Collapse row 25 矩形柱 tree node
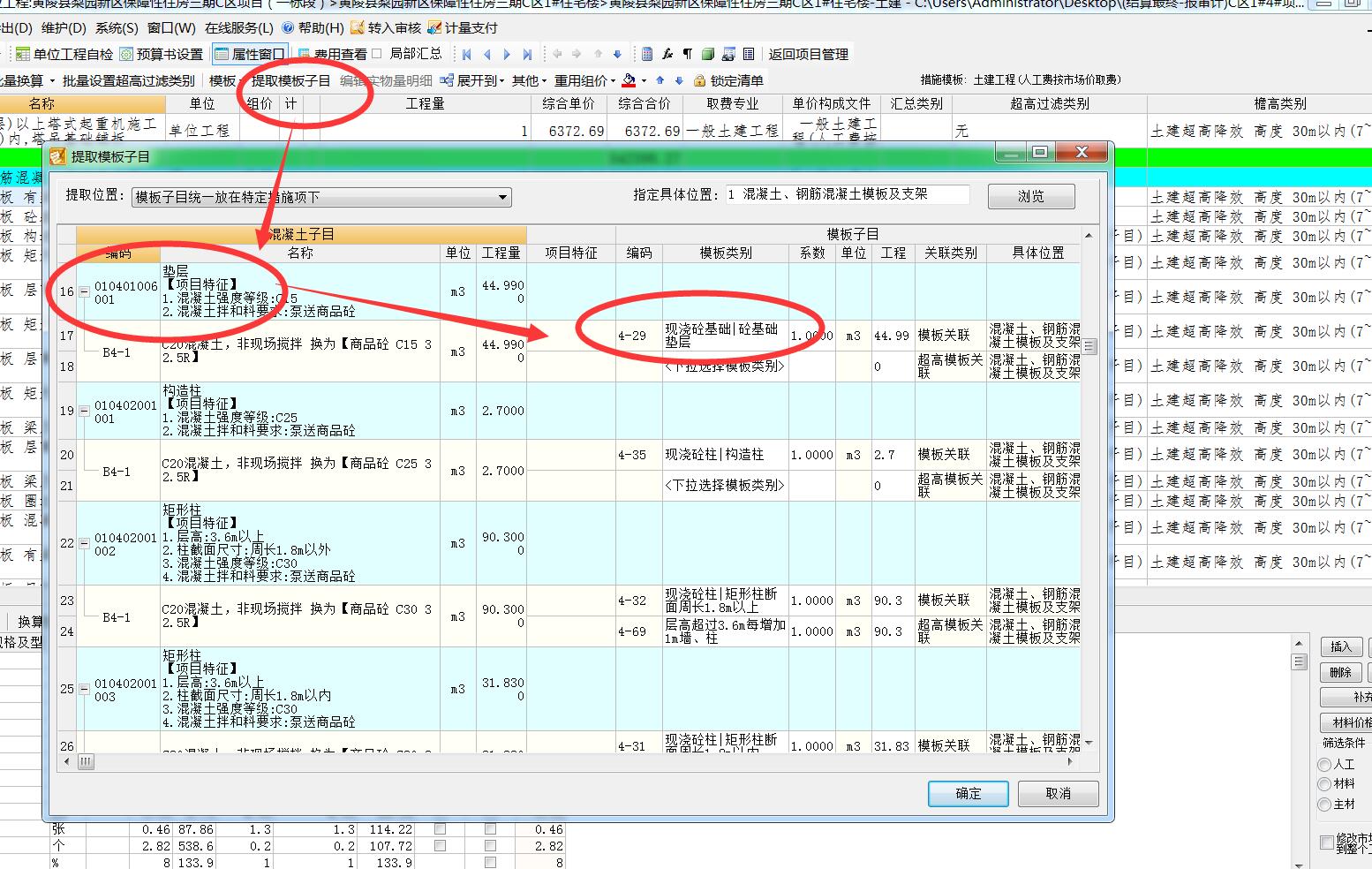The width and height of the screenshot is (1372, 869). click(x=84, y=689)
